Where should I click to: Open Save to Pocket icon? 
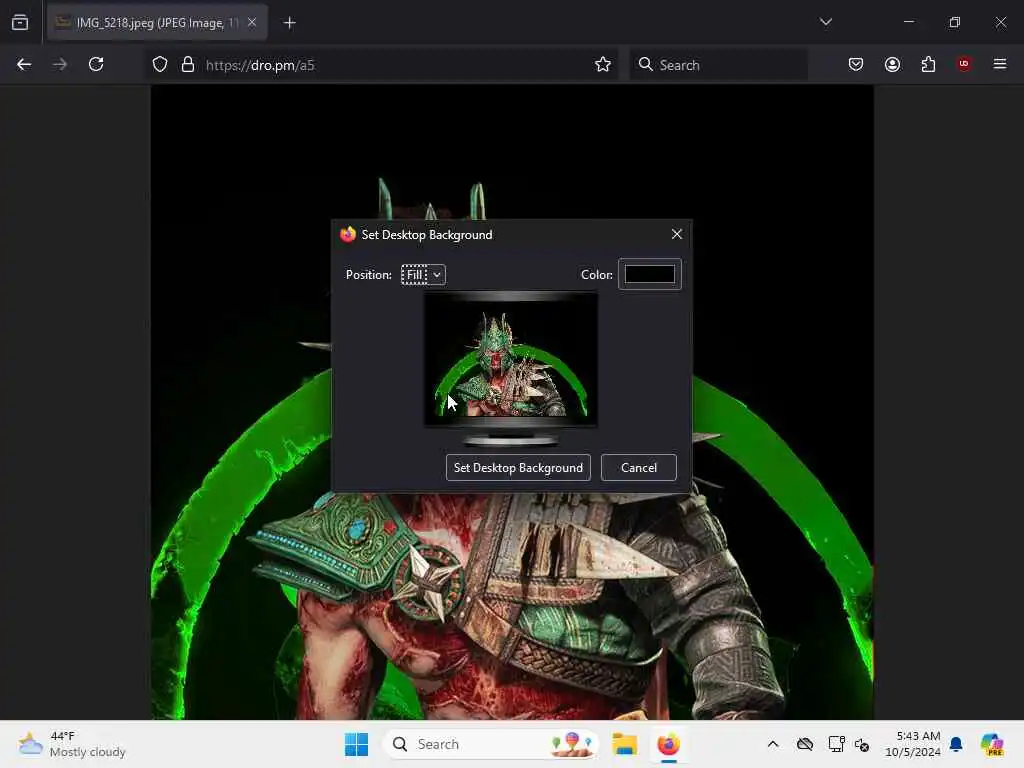click(856, 65)
